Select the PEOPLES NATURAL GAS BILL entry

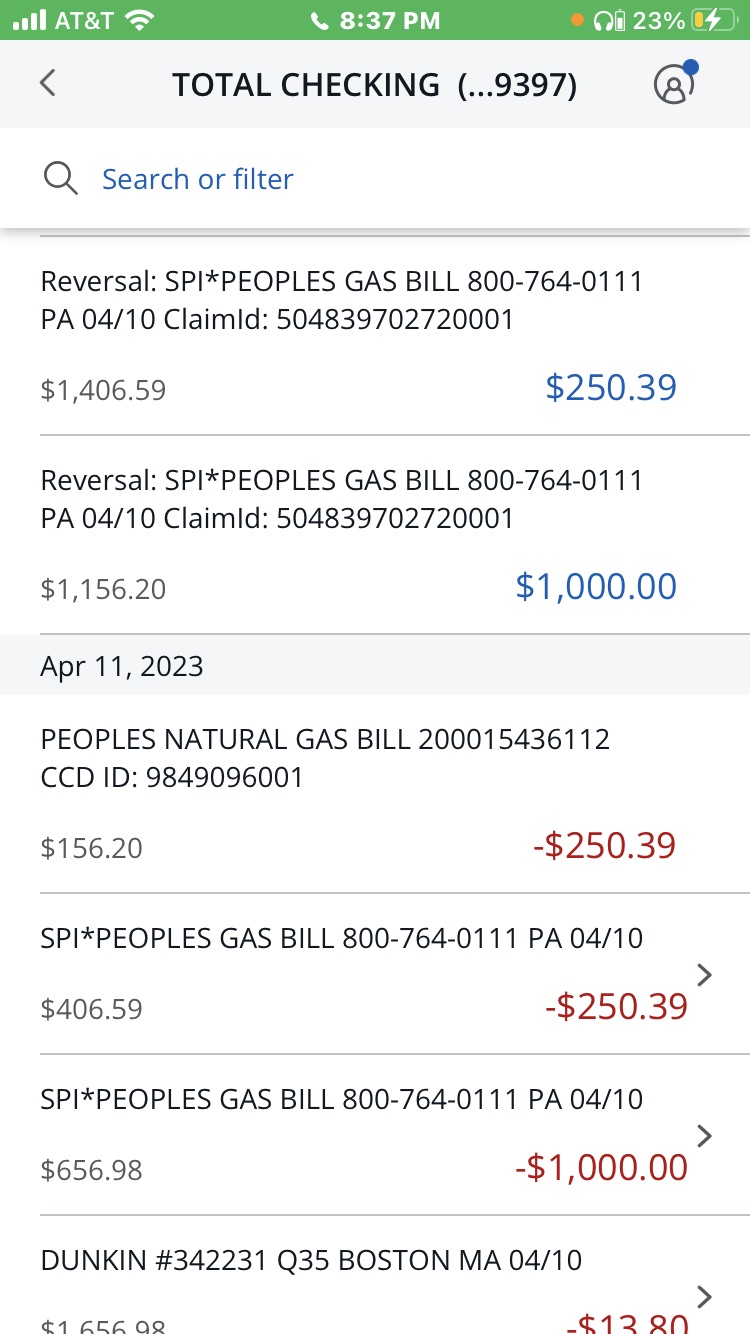pyautogui.click(x=325, y=758)
